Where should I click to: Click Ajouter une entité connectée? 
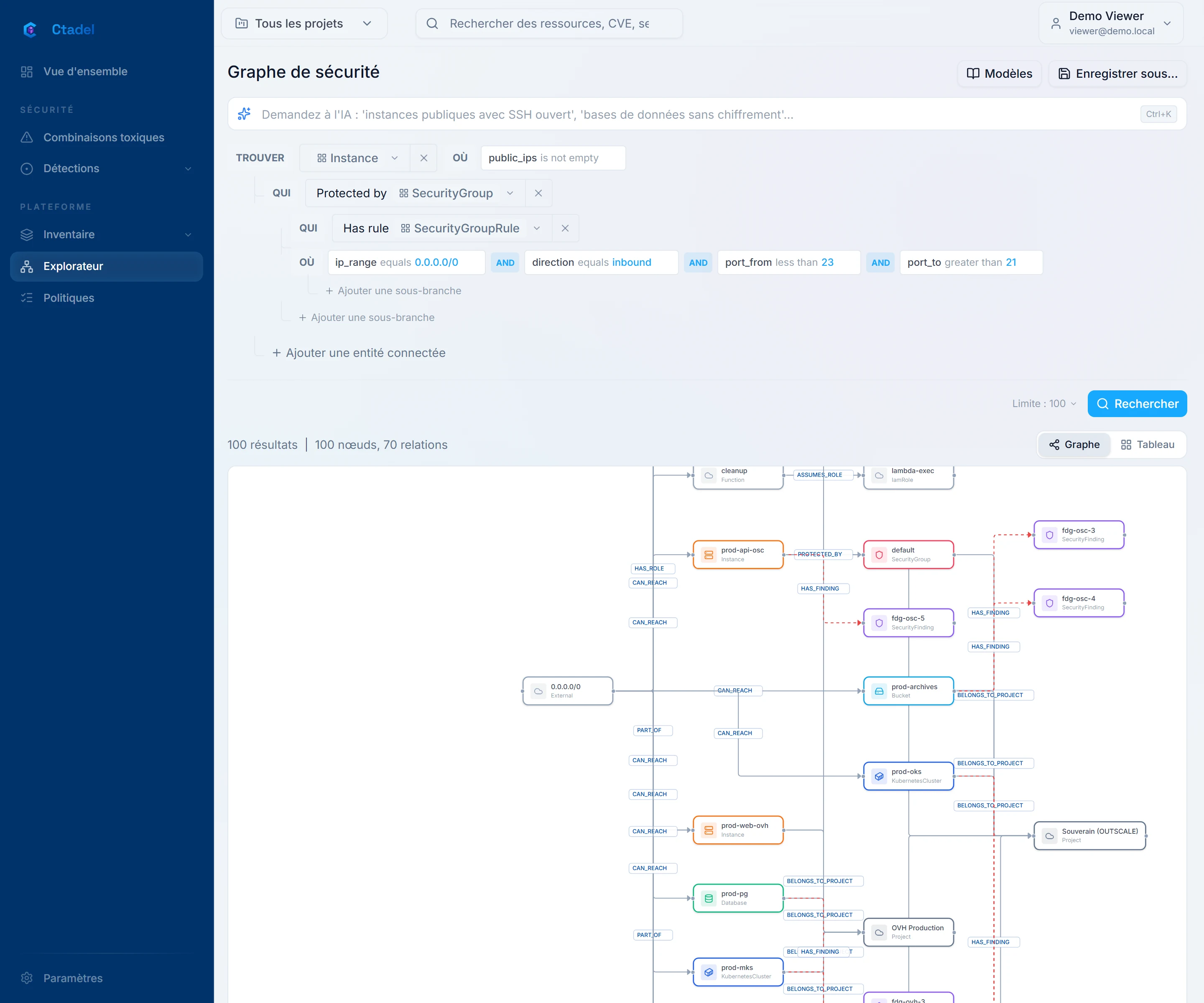coord(359,353)
